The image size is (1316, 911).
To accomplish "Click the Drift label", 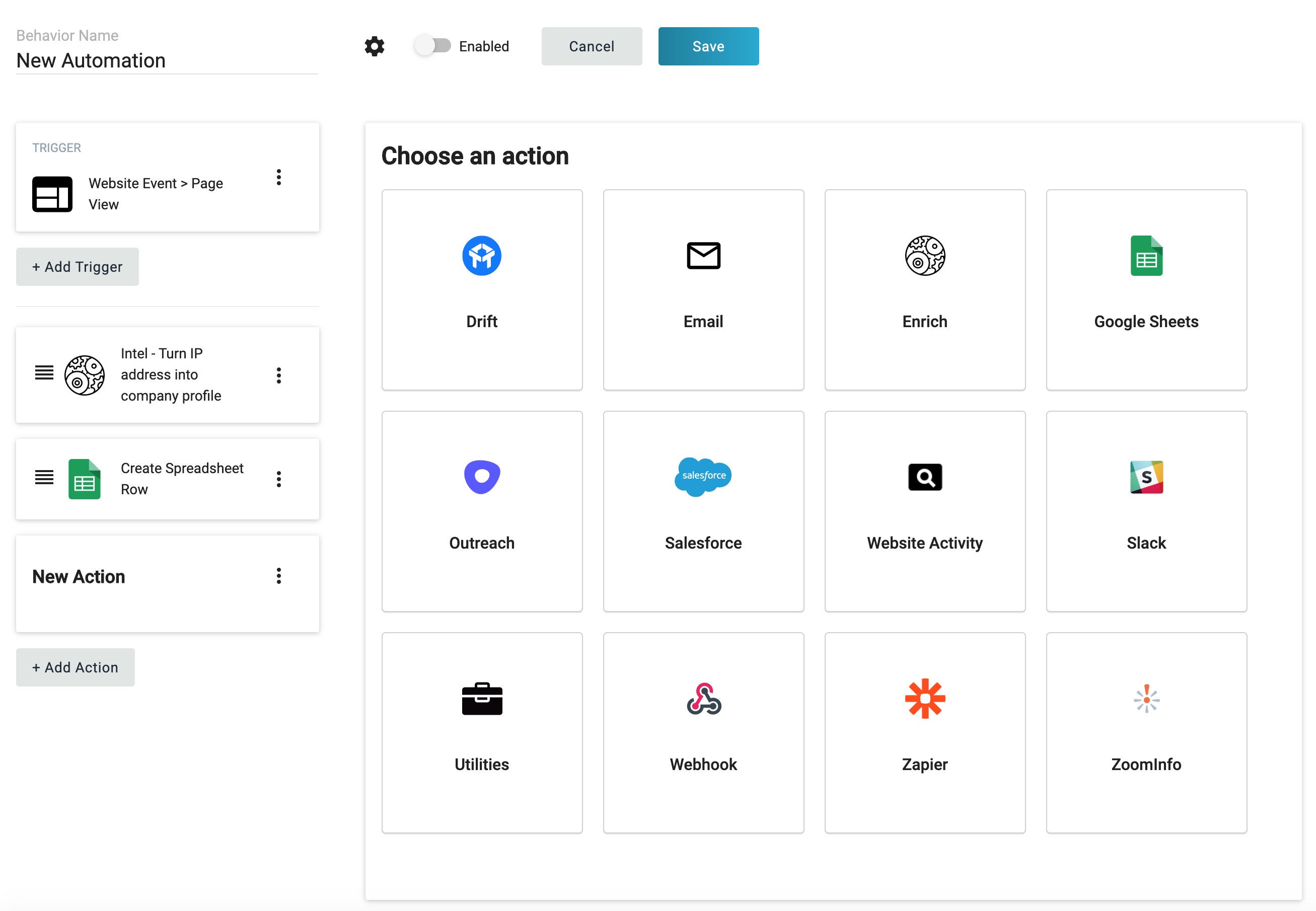I will click(x=482, y=321).
